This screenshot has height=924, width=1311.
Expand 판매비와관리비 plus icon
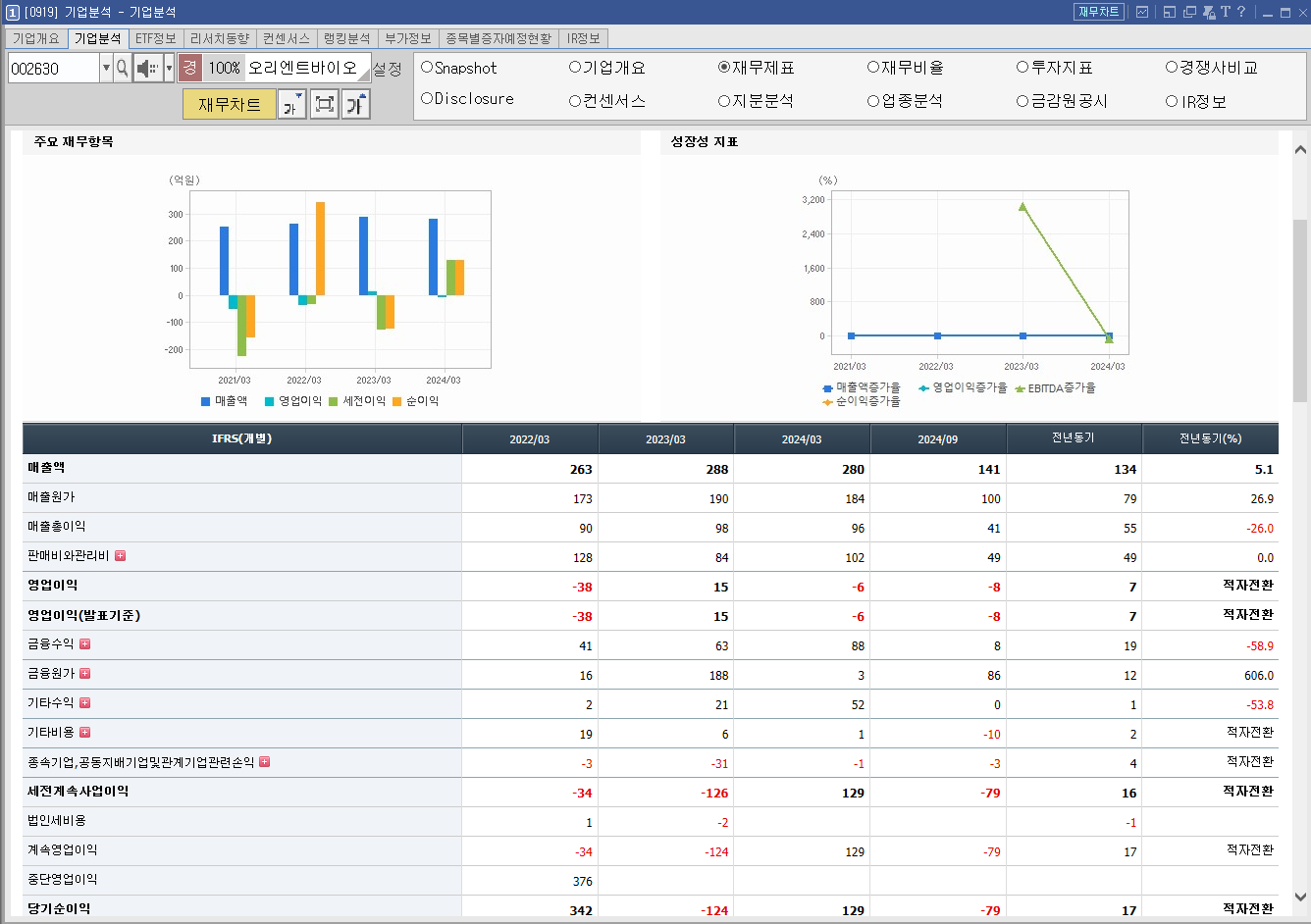[x=121, y=555]
